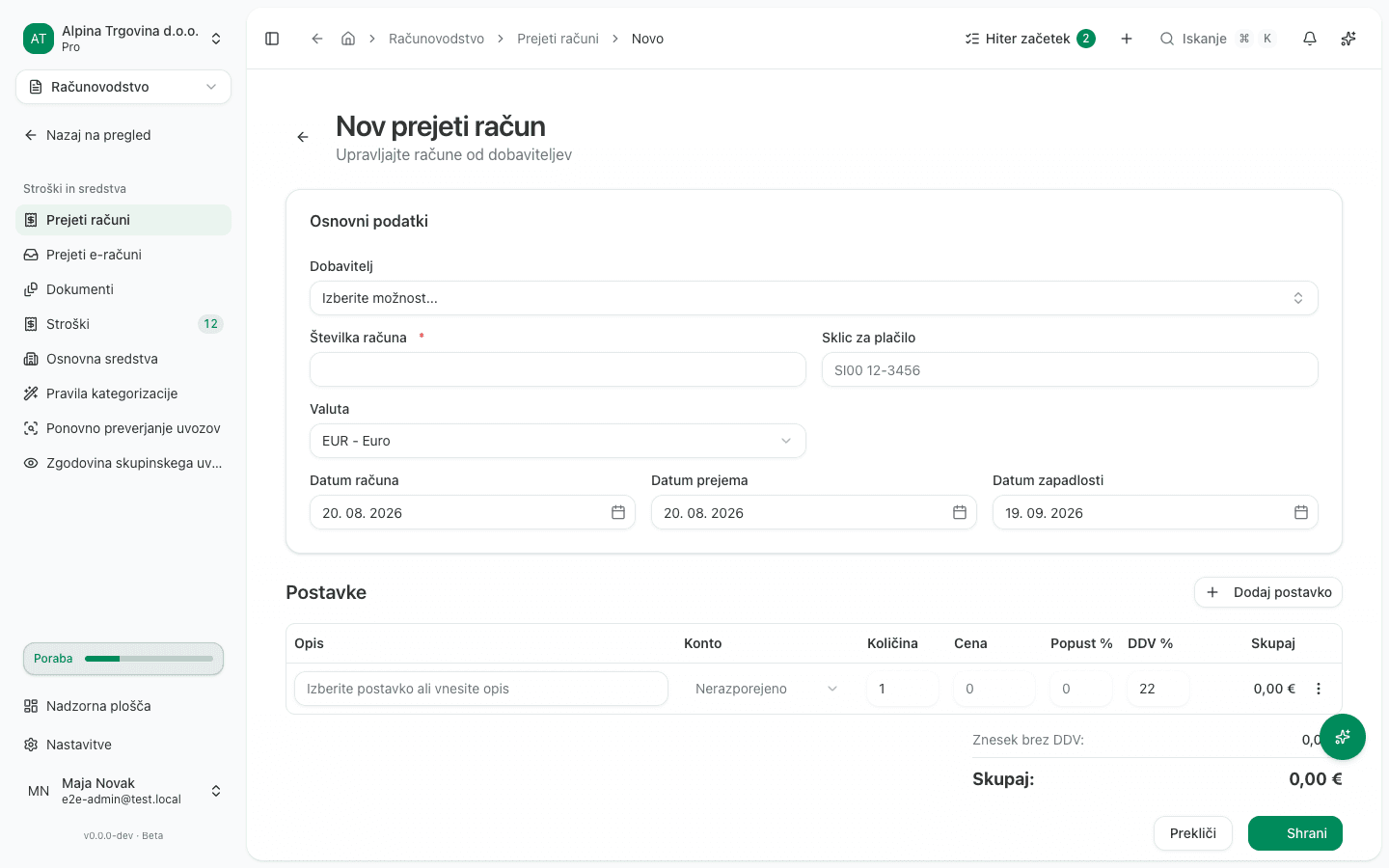Open the row options three-dot menu
The height and width of the screenshot is (868, 1389).
[x=1319, y=689]
